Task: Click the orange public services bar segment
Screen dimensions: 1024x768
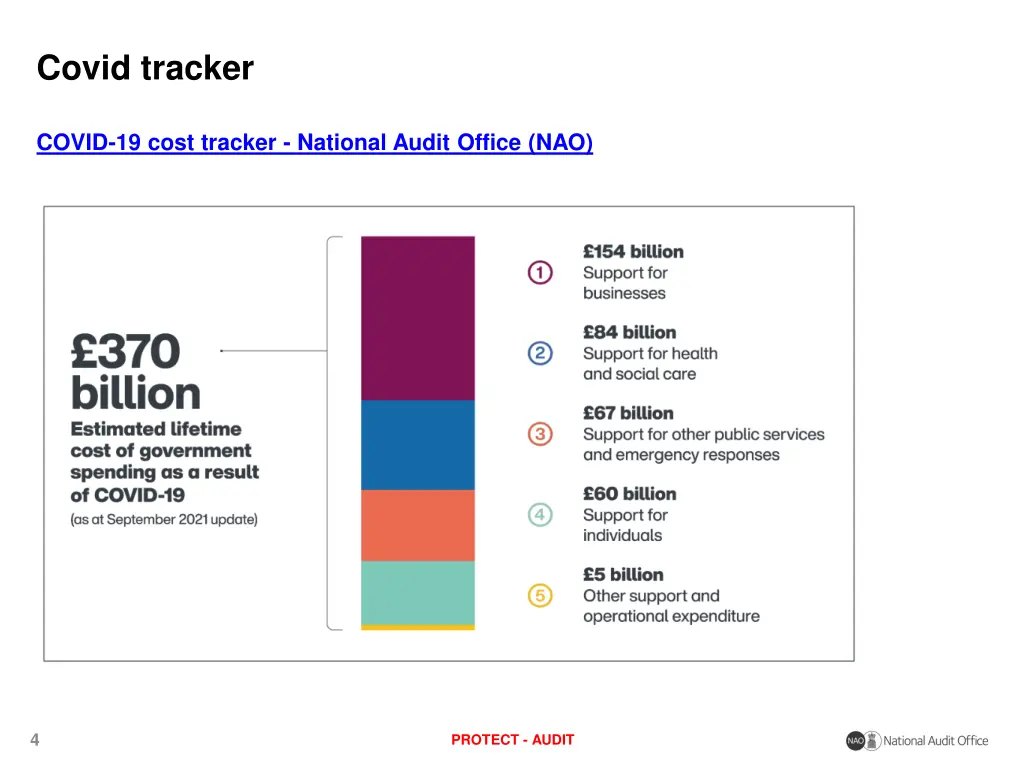Action: click(x=417, y=525)
